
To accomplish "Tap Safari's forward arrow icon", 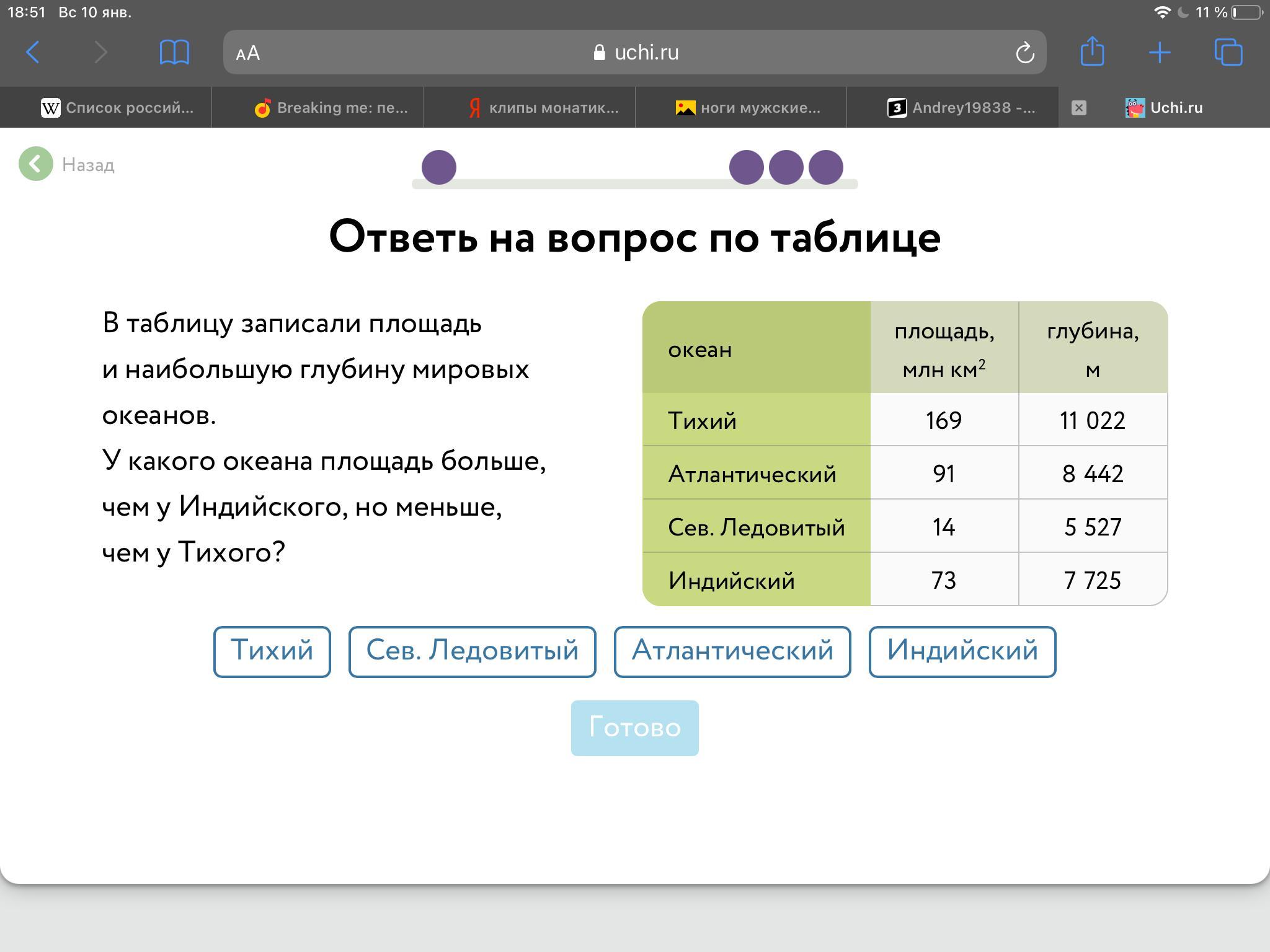I will pyautogui.click(x=101, y=52).
